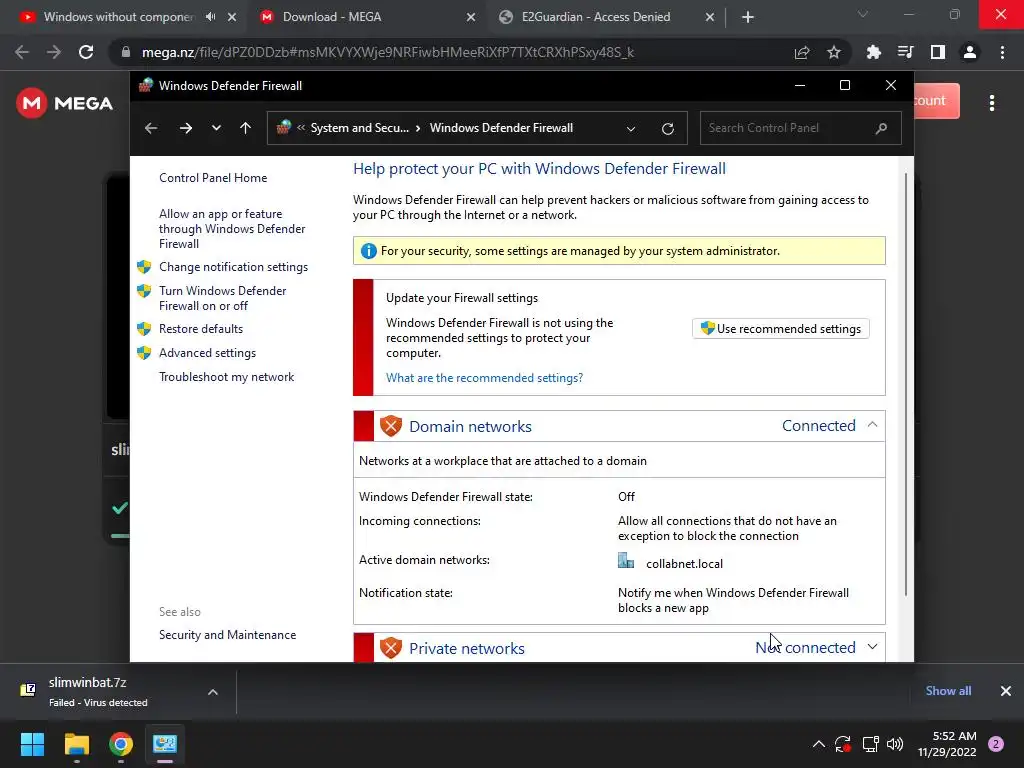Viewport: 1024px width, 768px height.
Task: Open Turn Windows Defender Firewall on or off
Action: pos(223,298)
